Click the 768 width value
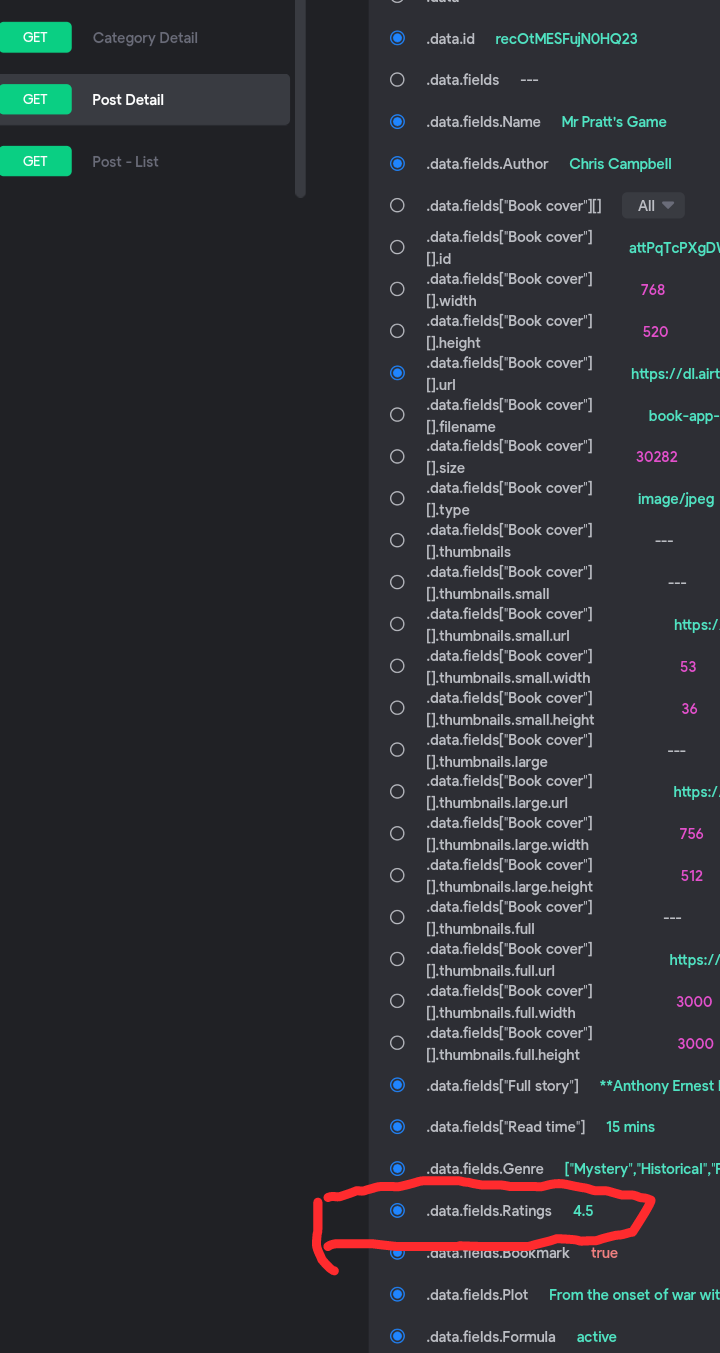Viewport: 720px width, 1353px height. [653, 290]
